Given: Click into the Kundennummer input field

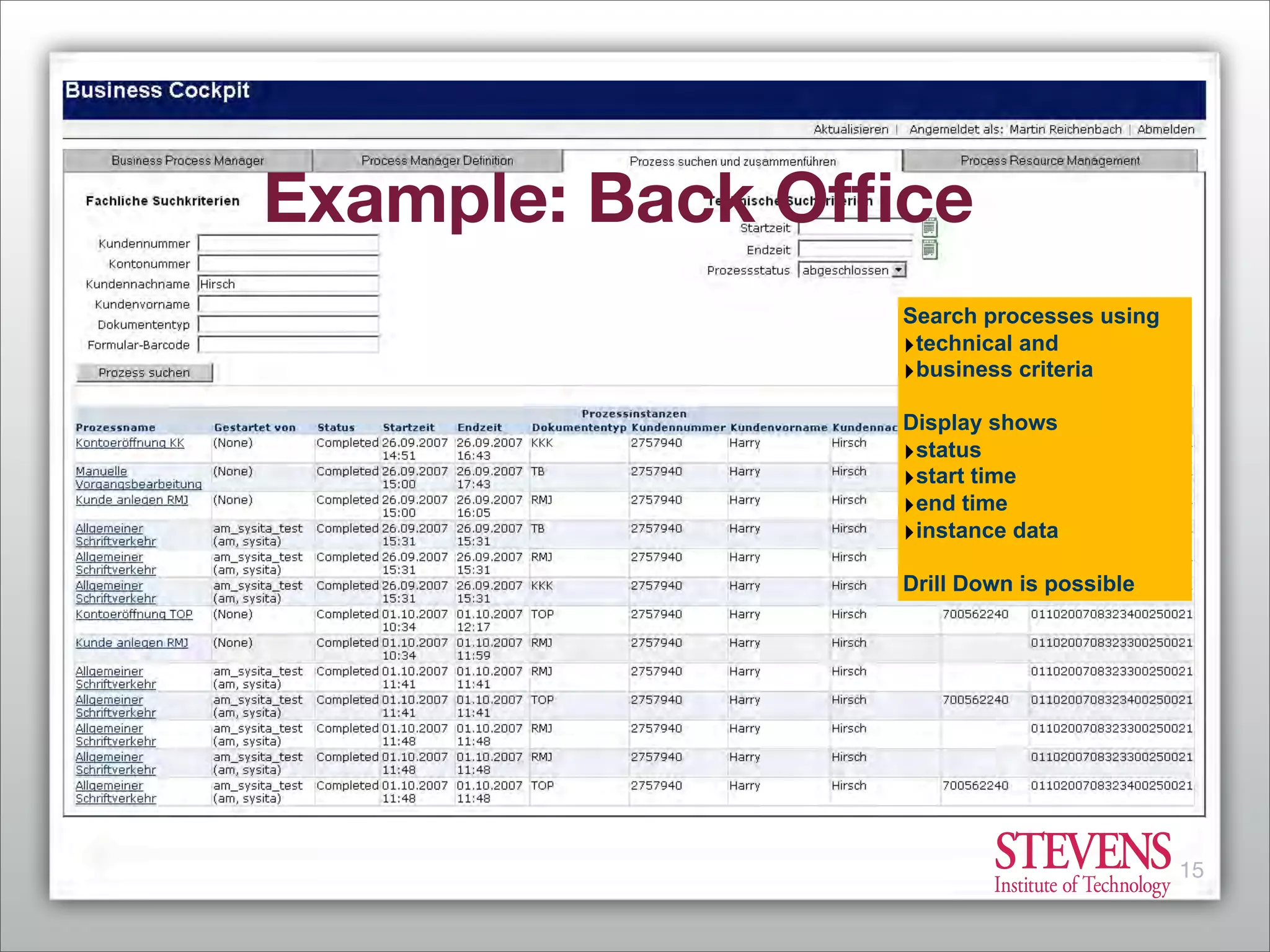Looking at the screenshot, I should (288, 244).
